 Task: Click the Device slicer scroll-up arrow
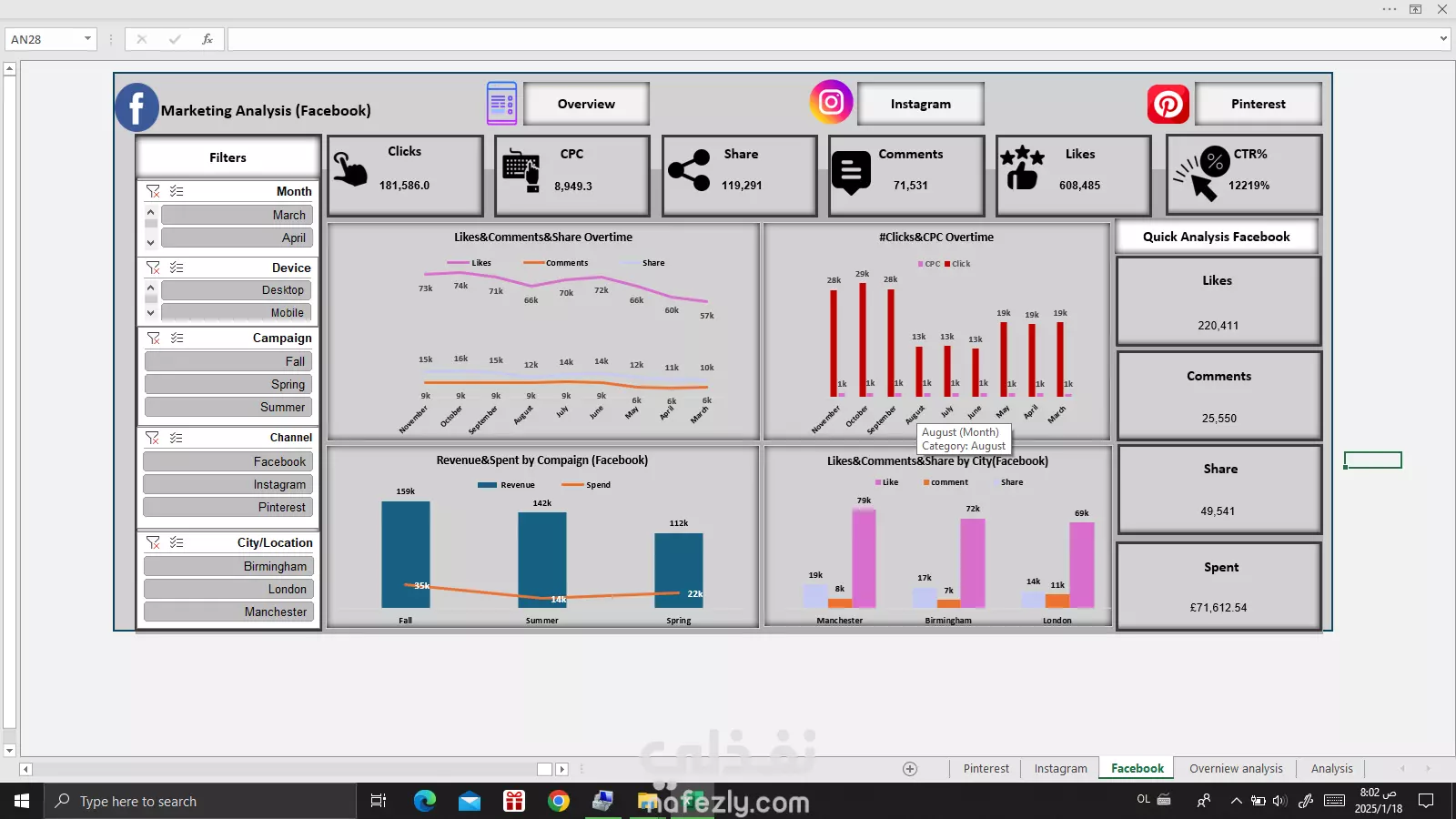click(x=151, y=288)
